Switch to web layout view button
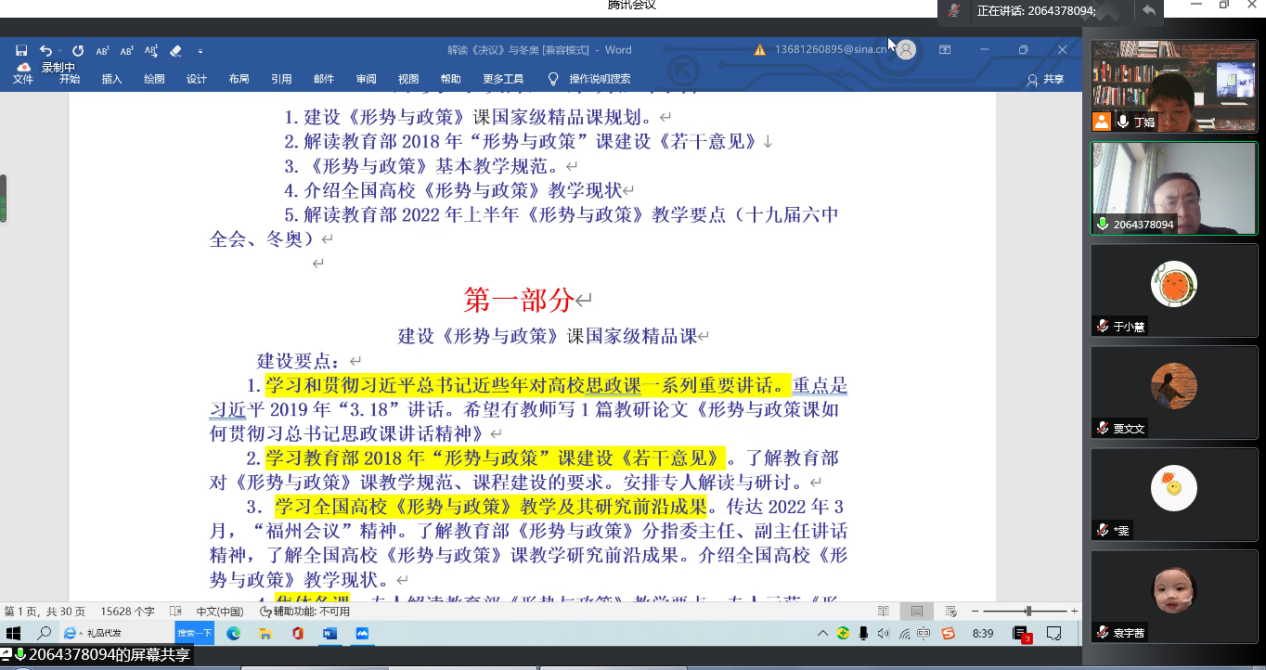Screen dimensions: 1266x670 point(950,611)
